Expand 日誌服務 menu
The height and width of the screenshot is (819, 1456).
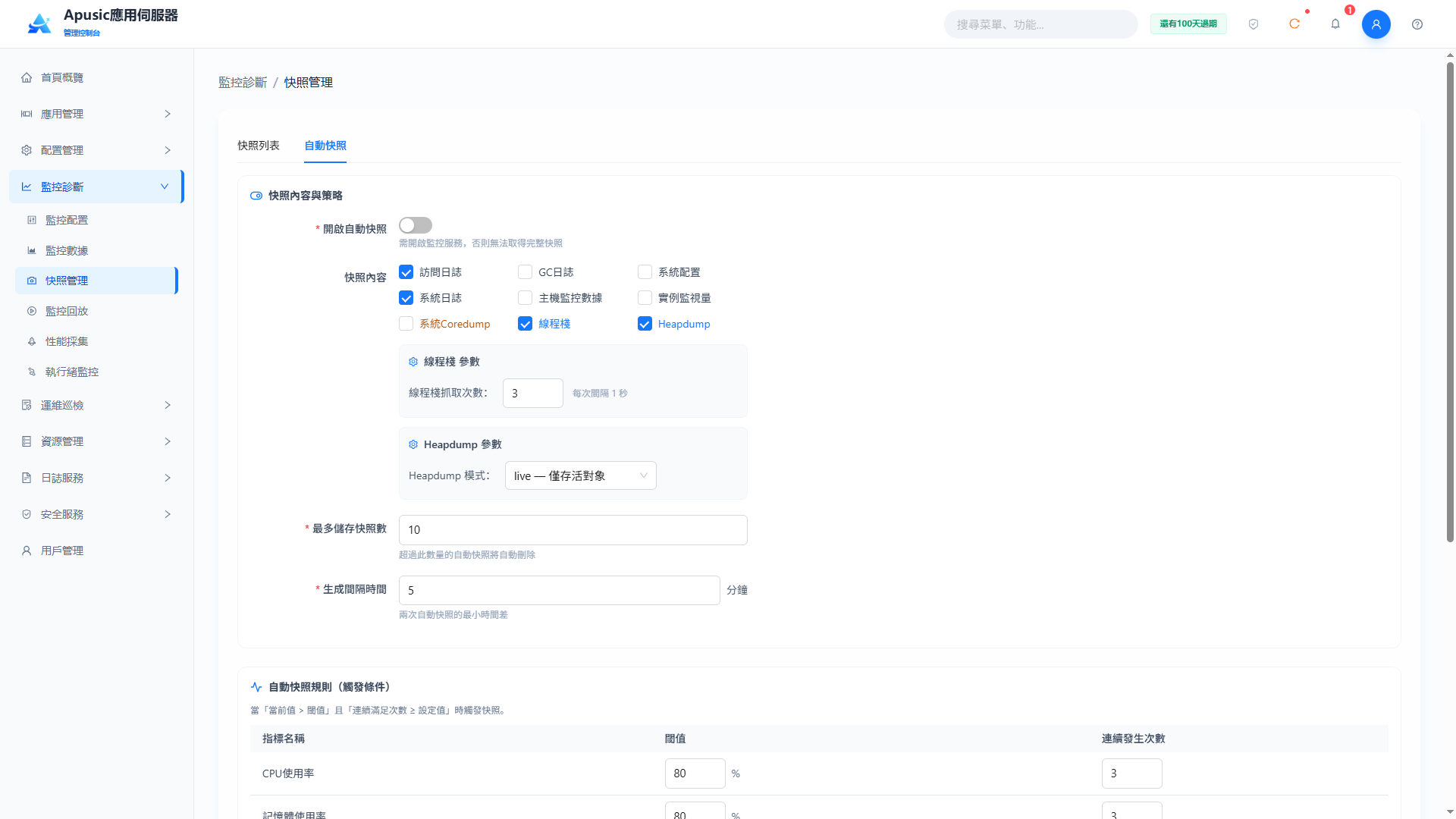(97, 478)
